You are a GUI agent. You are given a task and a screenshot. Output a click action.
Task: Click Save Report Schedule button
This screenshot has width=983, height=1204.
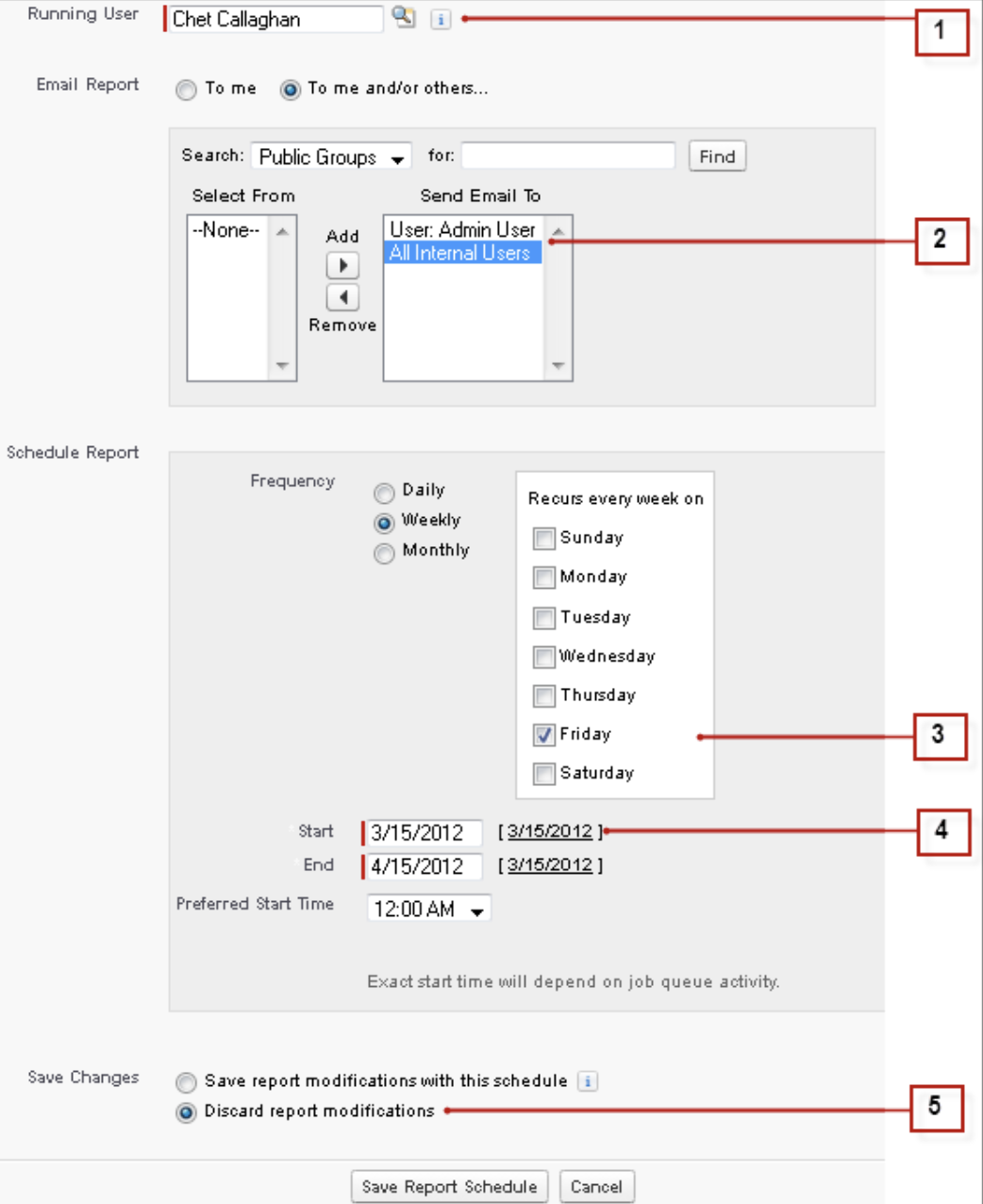point(449,1187)
